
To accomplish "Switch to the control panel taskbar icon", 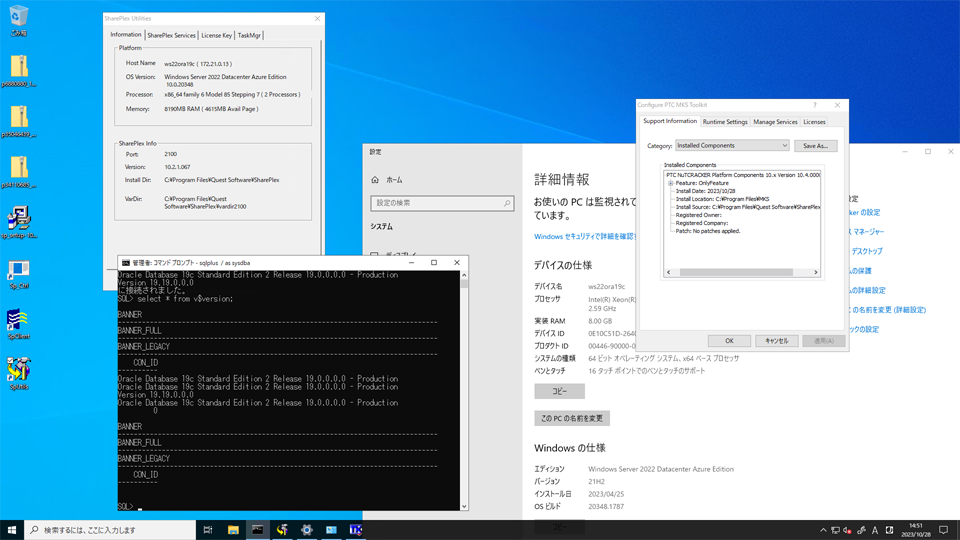I will [x=331, y=530].
